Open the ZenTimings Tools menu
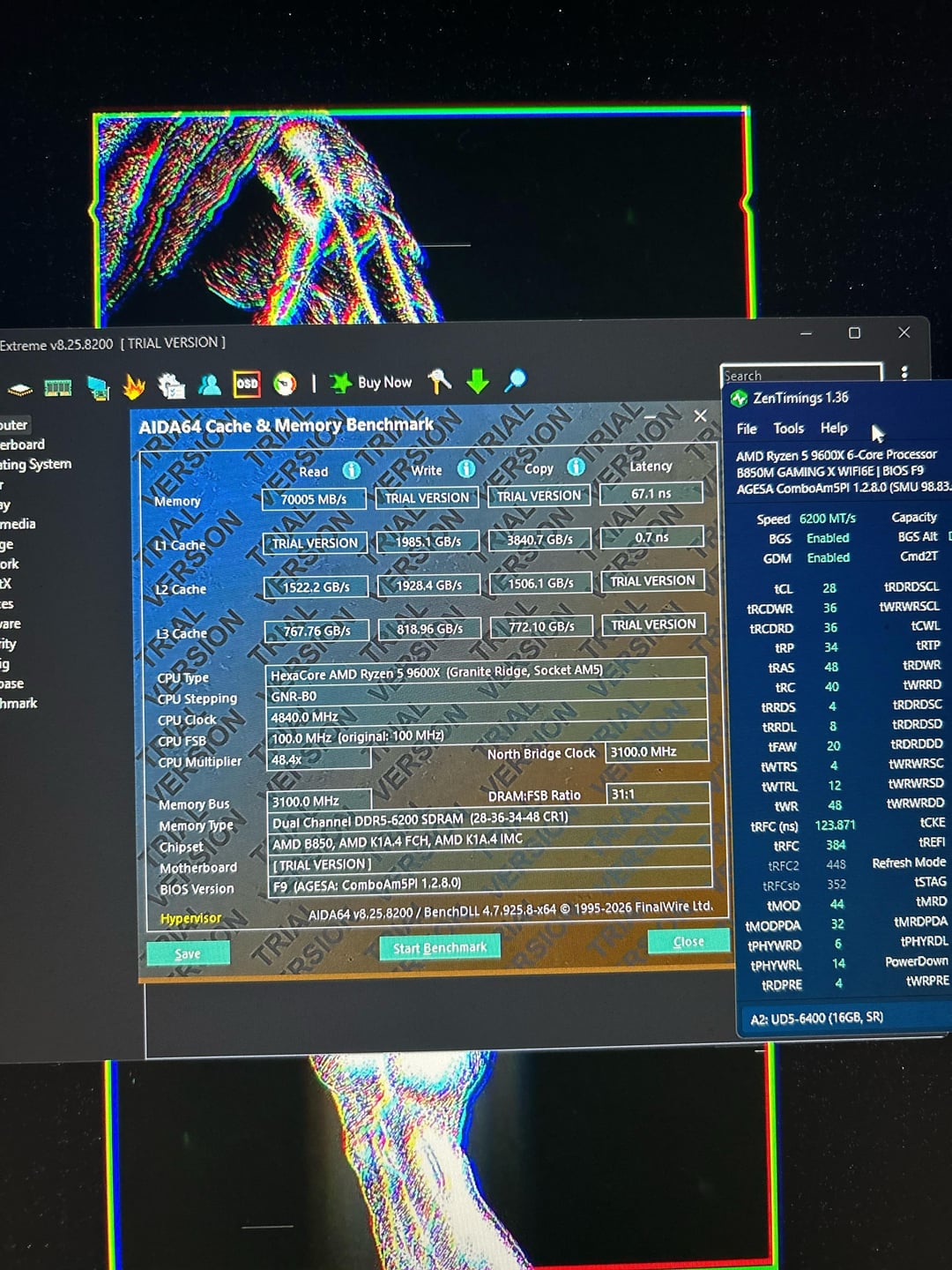 (x=788, y=429)
